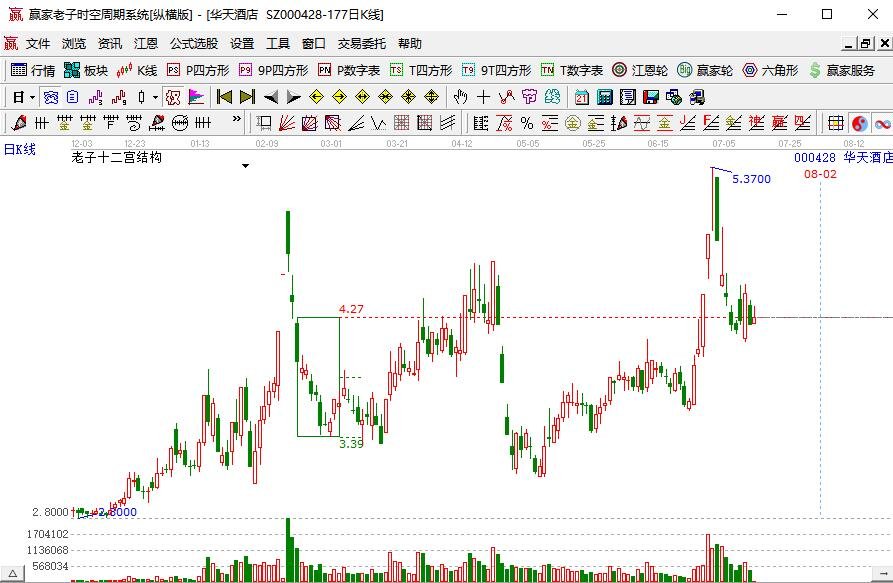
Task: Open the 江恩 menu
Action: pyautogui.click(x=146, y=43)
